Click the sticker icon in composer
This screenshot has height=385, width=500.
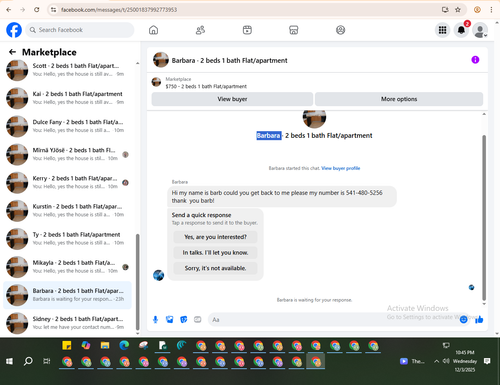point(184,320)
